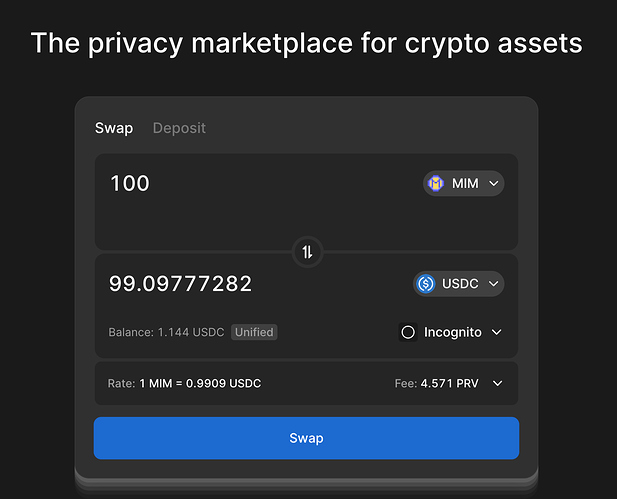Click the Incognito network circle icon
617x499 pixels.
[408, 332]
